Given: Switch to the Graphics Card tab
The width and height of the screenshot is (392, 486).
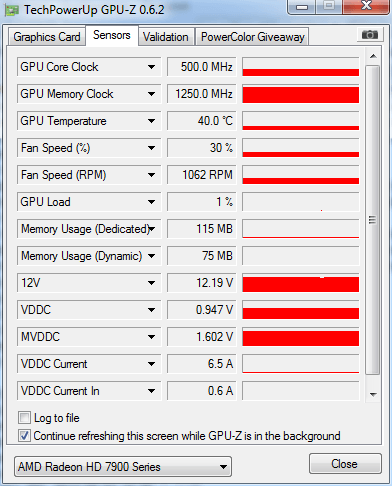Looking at the screenshot, I should point(47,37).
